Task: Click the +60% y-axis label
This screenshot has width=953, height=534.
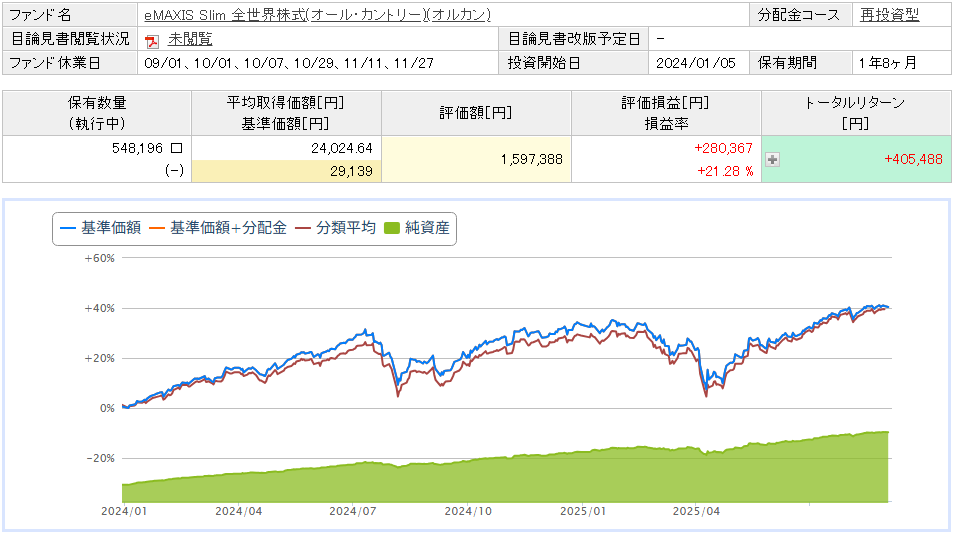Action: pyautogui.click(x=99, y=258)
